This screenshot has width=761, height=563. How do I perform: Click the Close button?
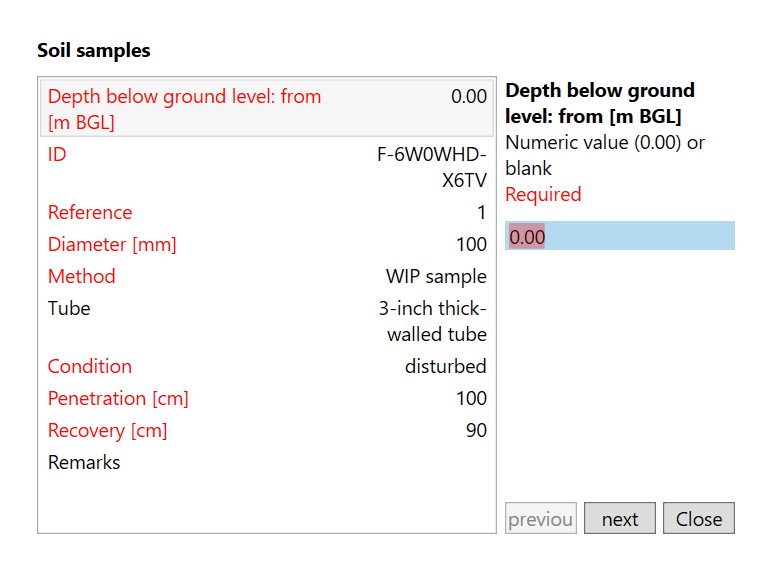tap(698, 519)
